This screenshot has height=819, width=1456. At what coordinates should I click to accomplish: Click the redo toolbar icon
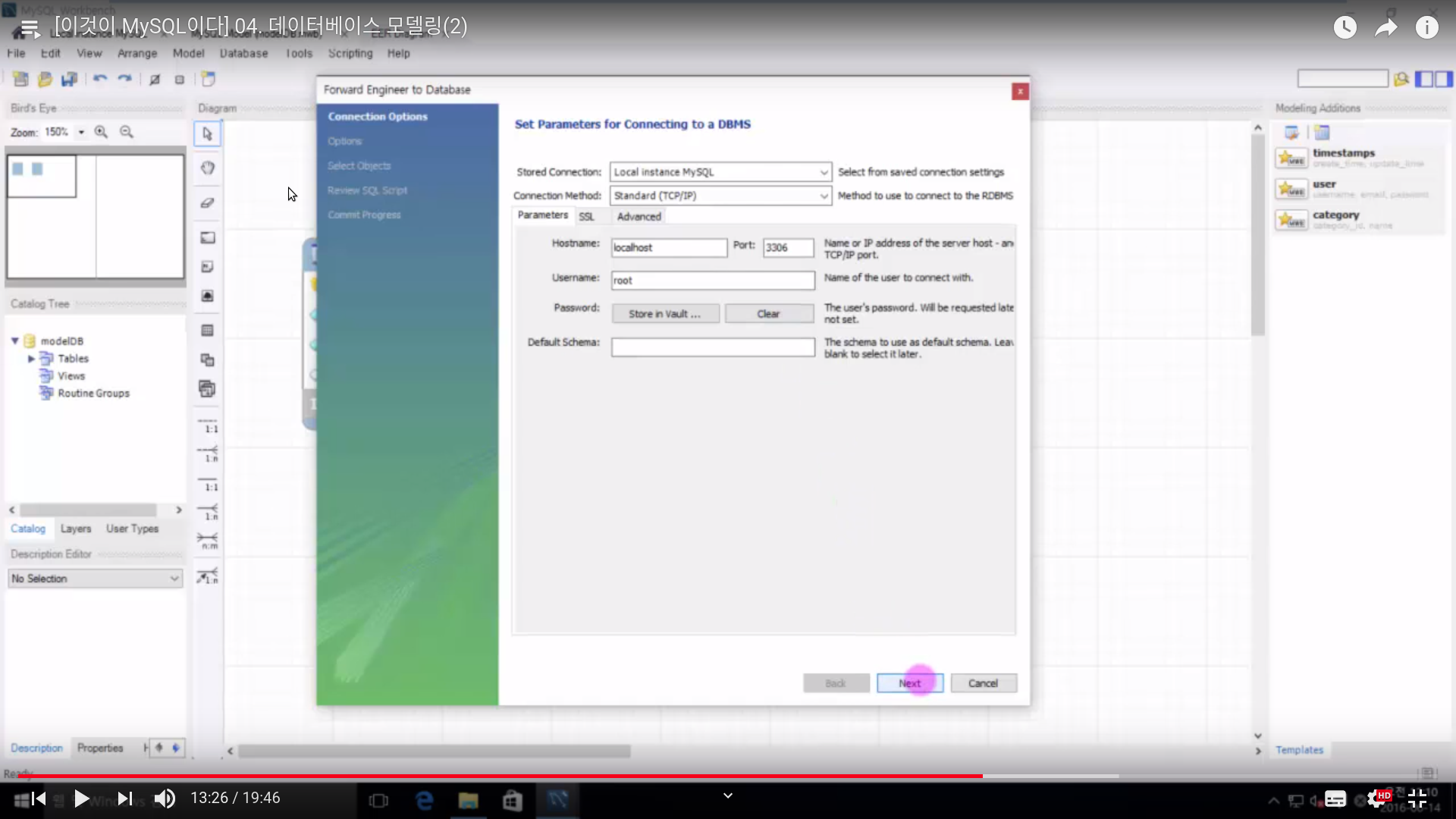[124, 79]
